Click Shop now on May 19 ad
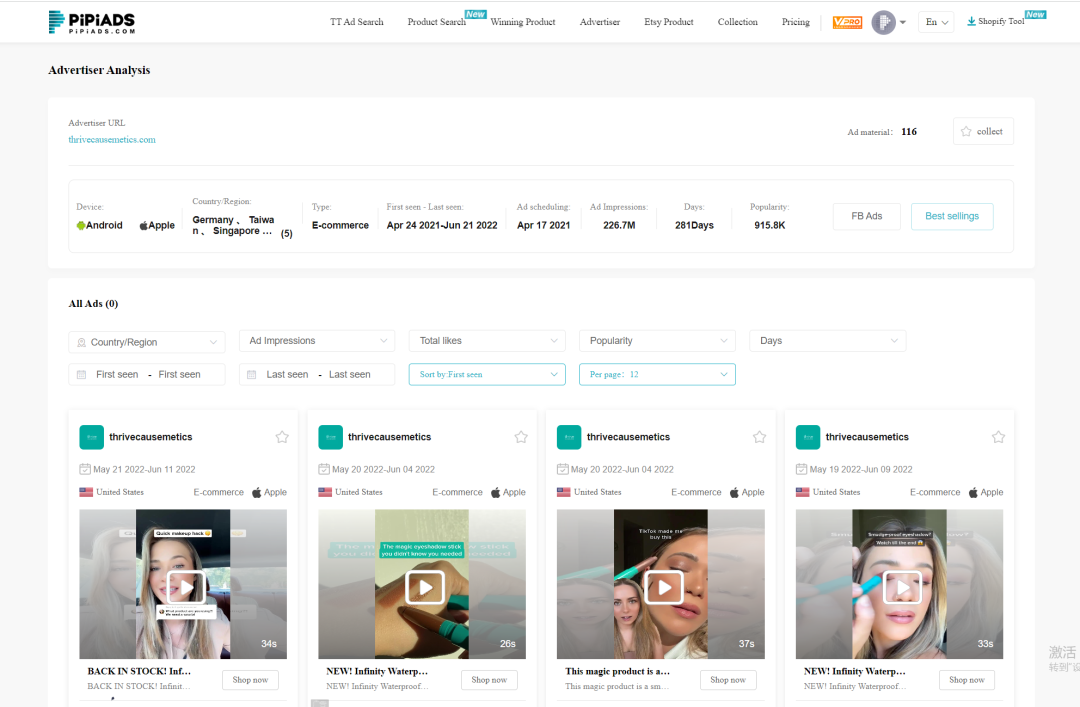1080x707 pixels. [x=967, y=680]
